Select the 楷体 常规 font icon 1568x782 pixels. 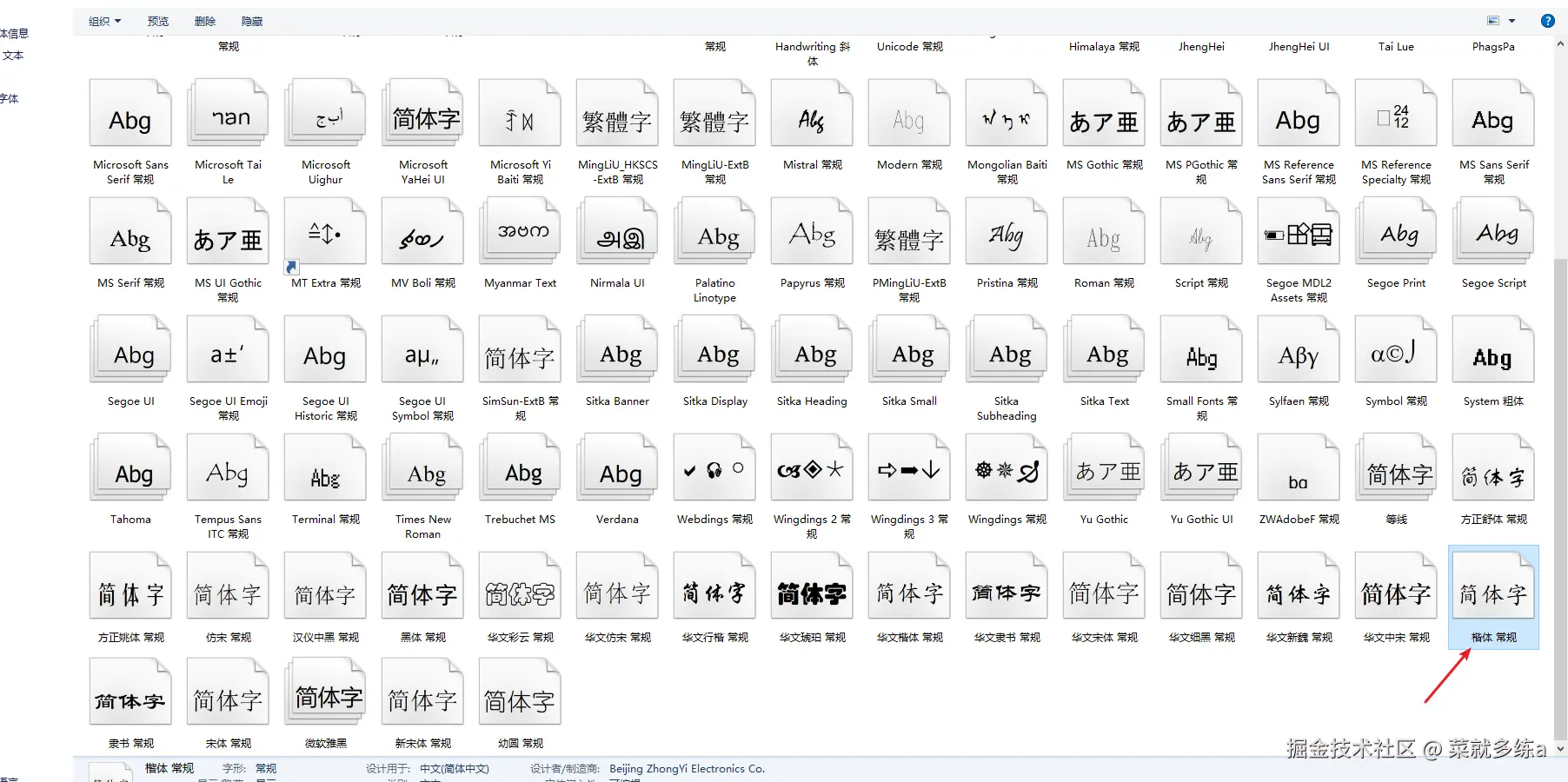pyautogui.click(x=1493, y=586)
